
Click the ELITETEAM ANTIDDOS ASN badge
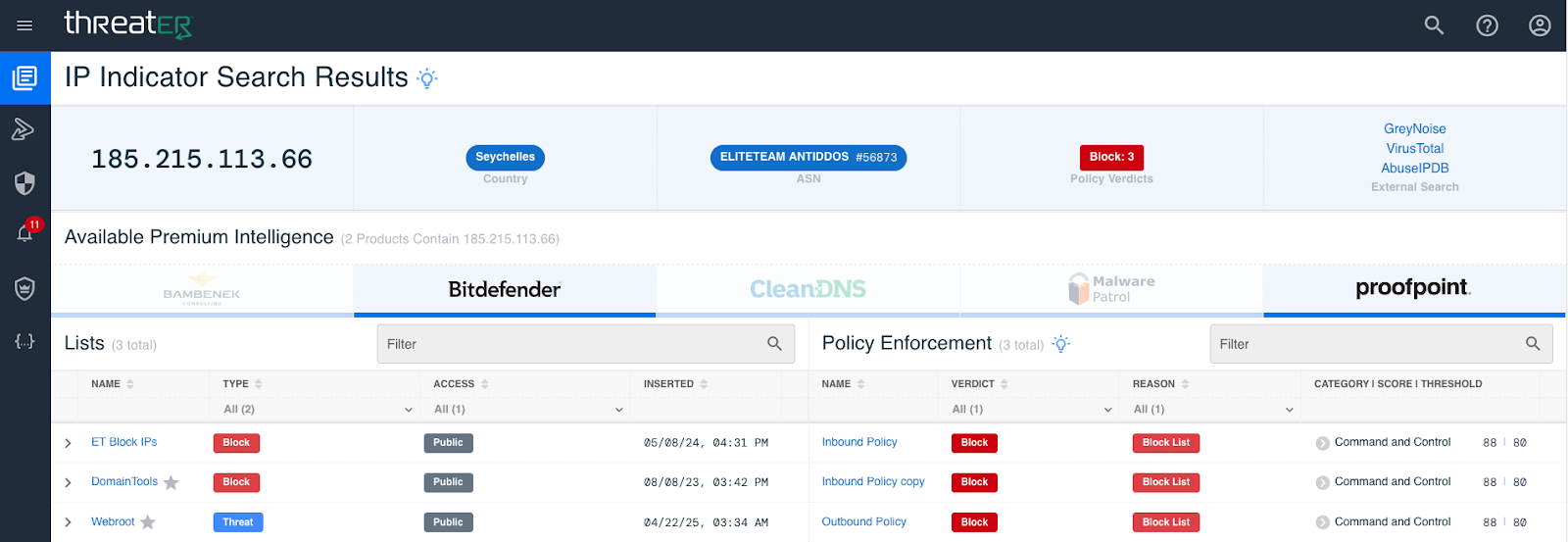[x=808, y=157]
